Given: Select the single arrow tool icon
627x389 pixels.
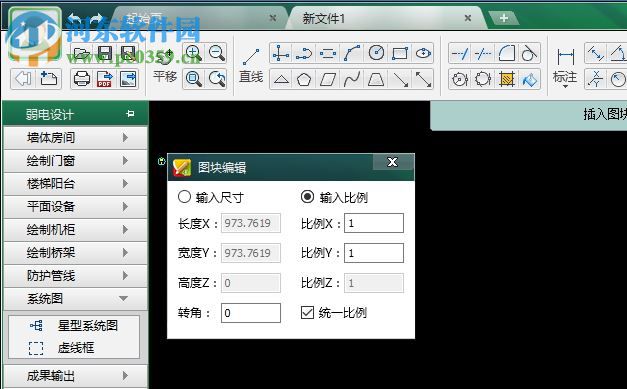Looking at the screenshot, I should [x=400, y=79].
